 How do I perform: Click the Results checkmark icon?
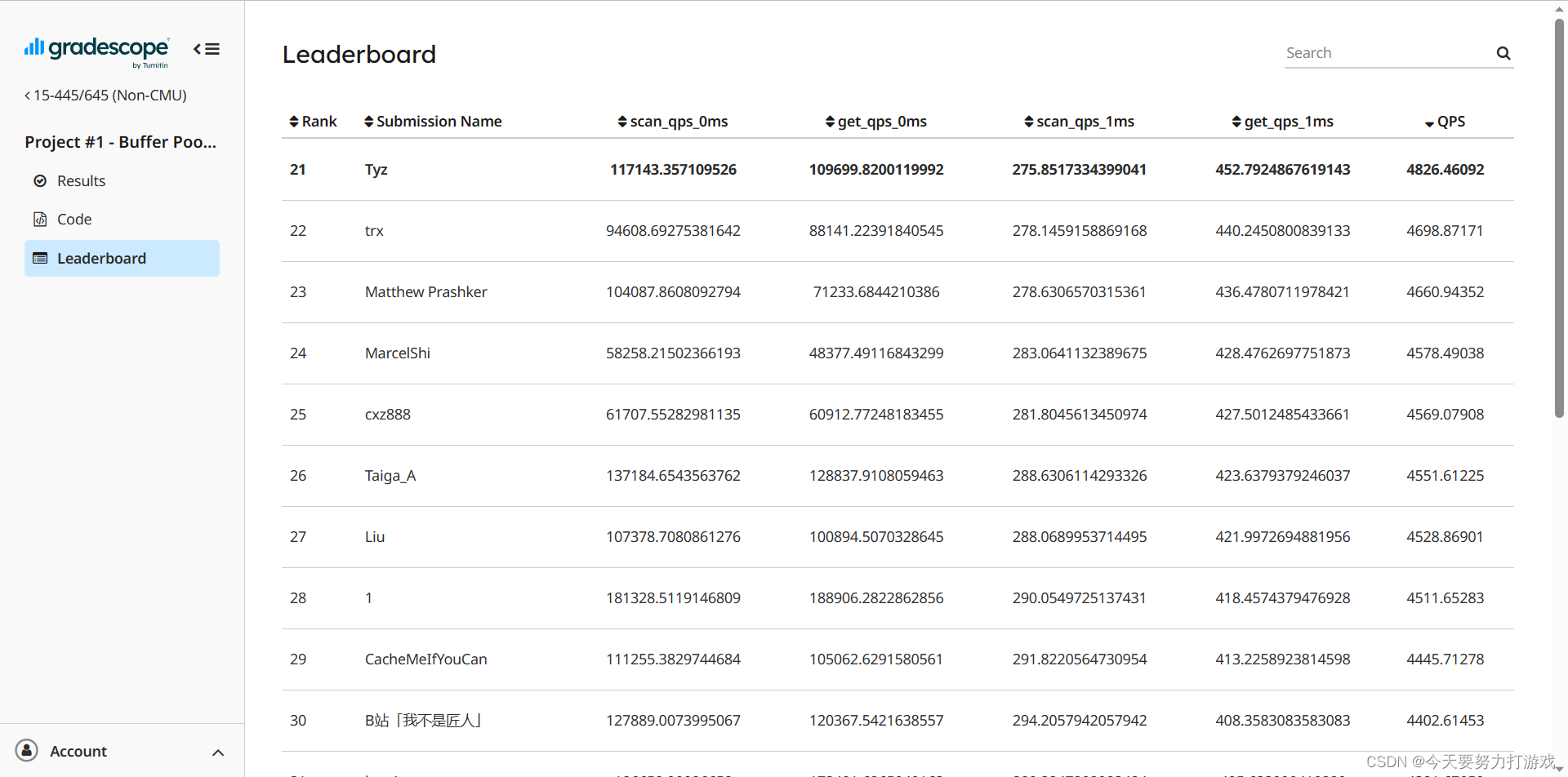[40, 181]
